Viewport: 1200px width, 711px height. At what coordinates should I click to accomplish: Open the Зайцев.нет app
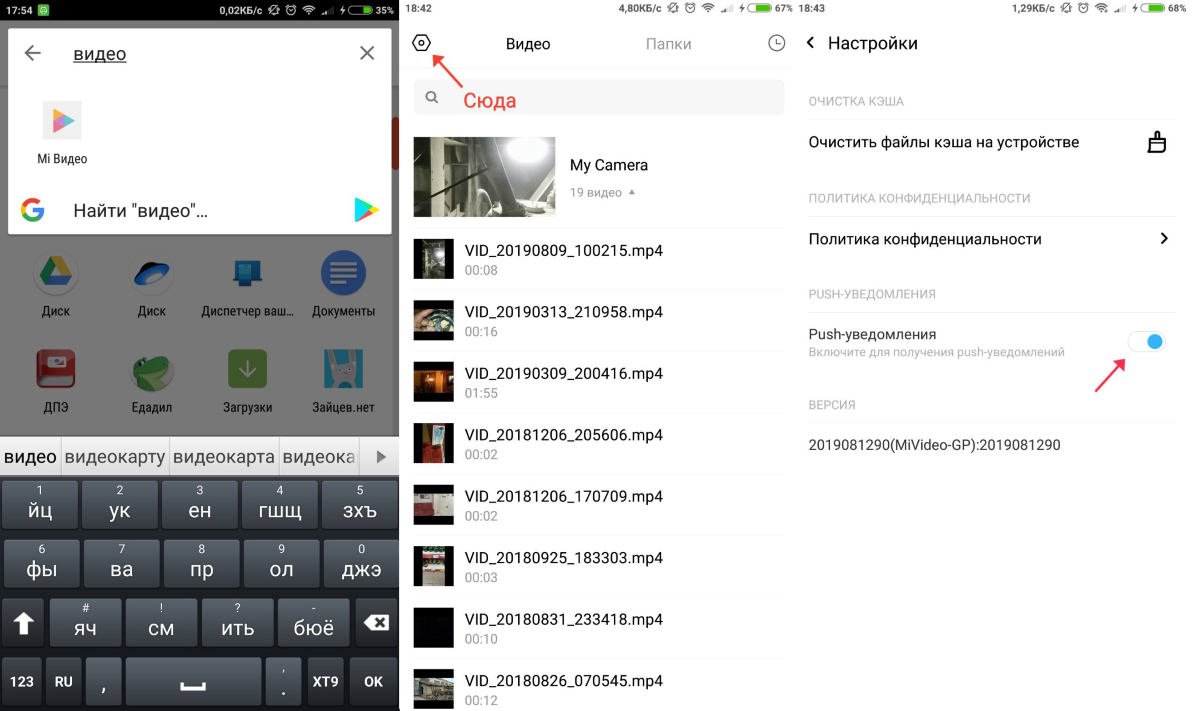[x=342, y=368]
